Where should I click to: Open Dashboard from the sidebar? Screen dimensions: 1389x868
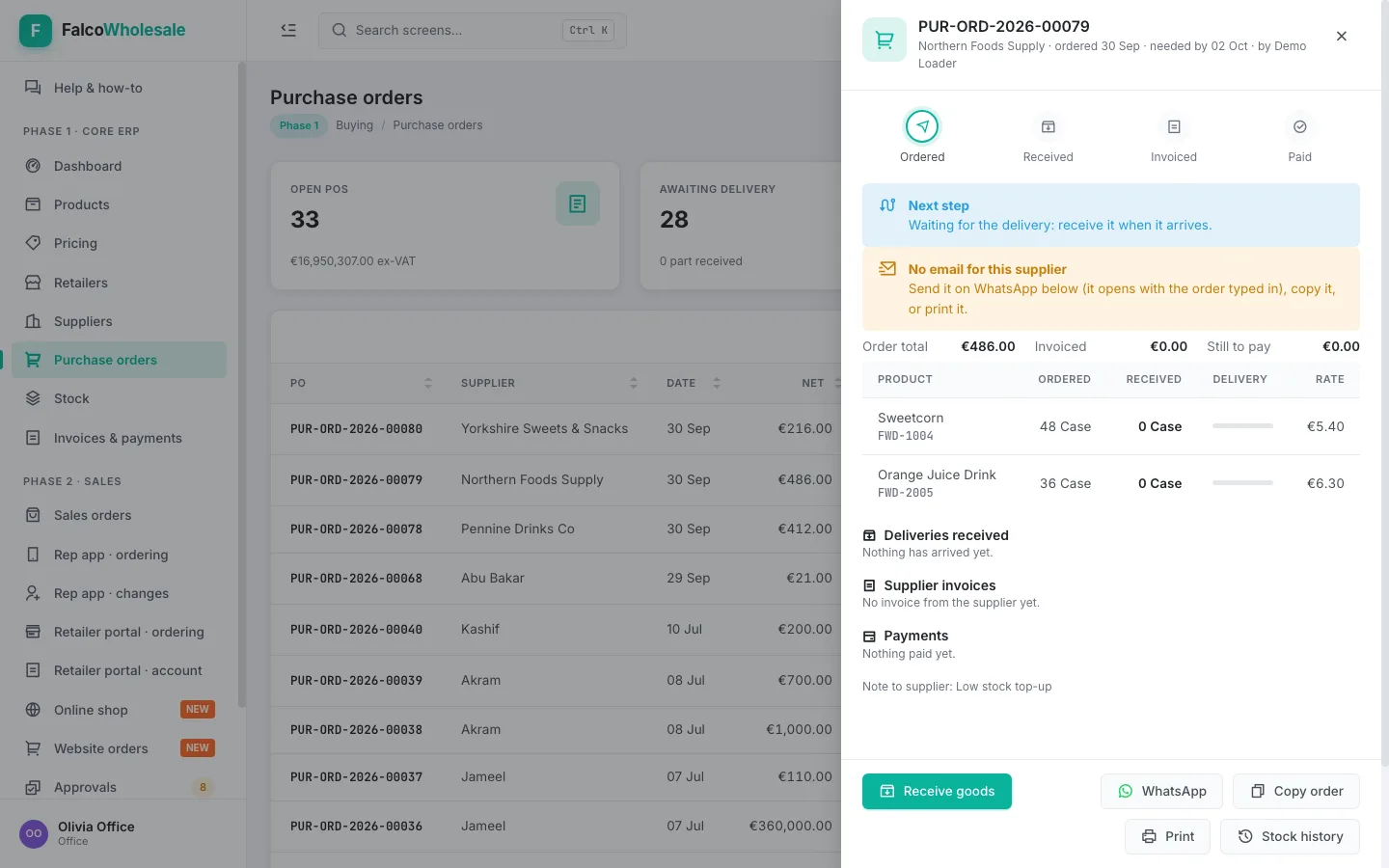120,166
